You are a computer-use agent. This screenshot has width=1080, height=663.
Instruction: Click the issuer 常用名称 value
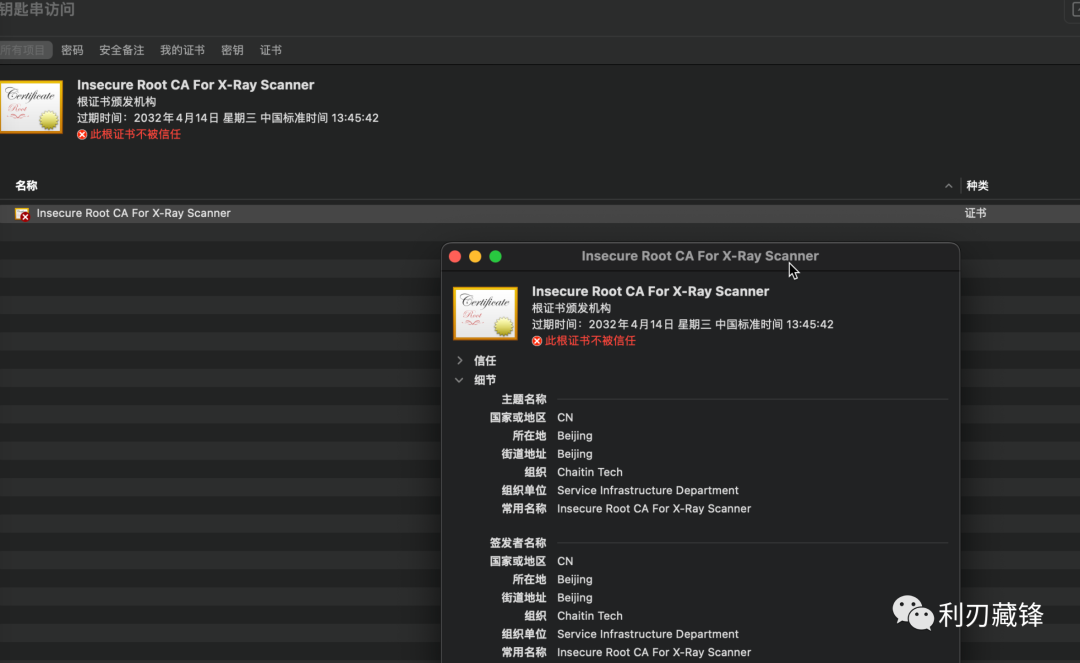tap(654, 653)
